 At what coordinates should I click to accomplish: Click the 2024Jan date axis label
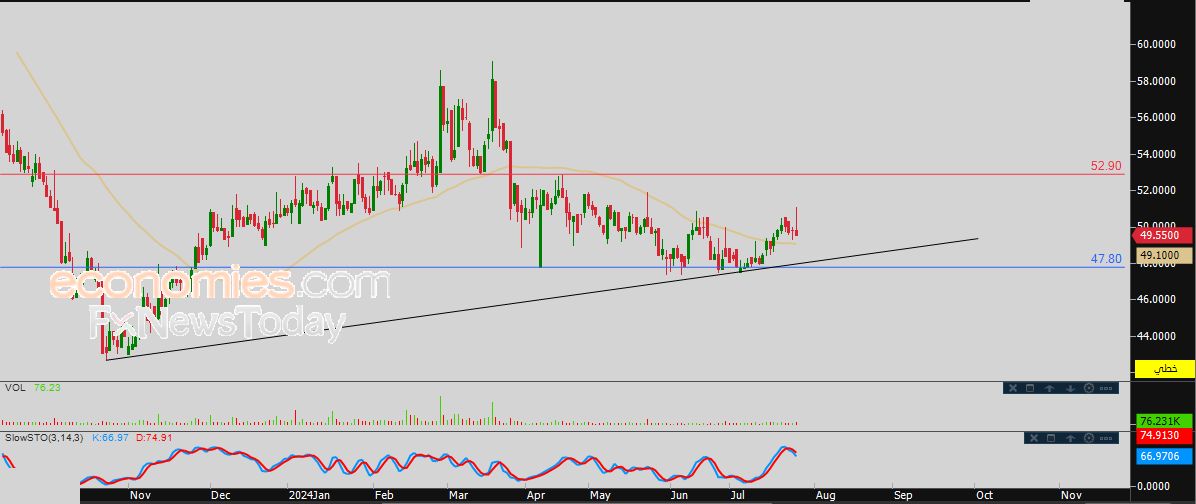tap(310, 495)
